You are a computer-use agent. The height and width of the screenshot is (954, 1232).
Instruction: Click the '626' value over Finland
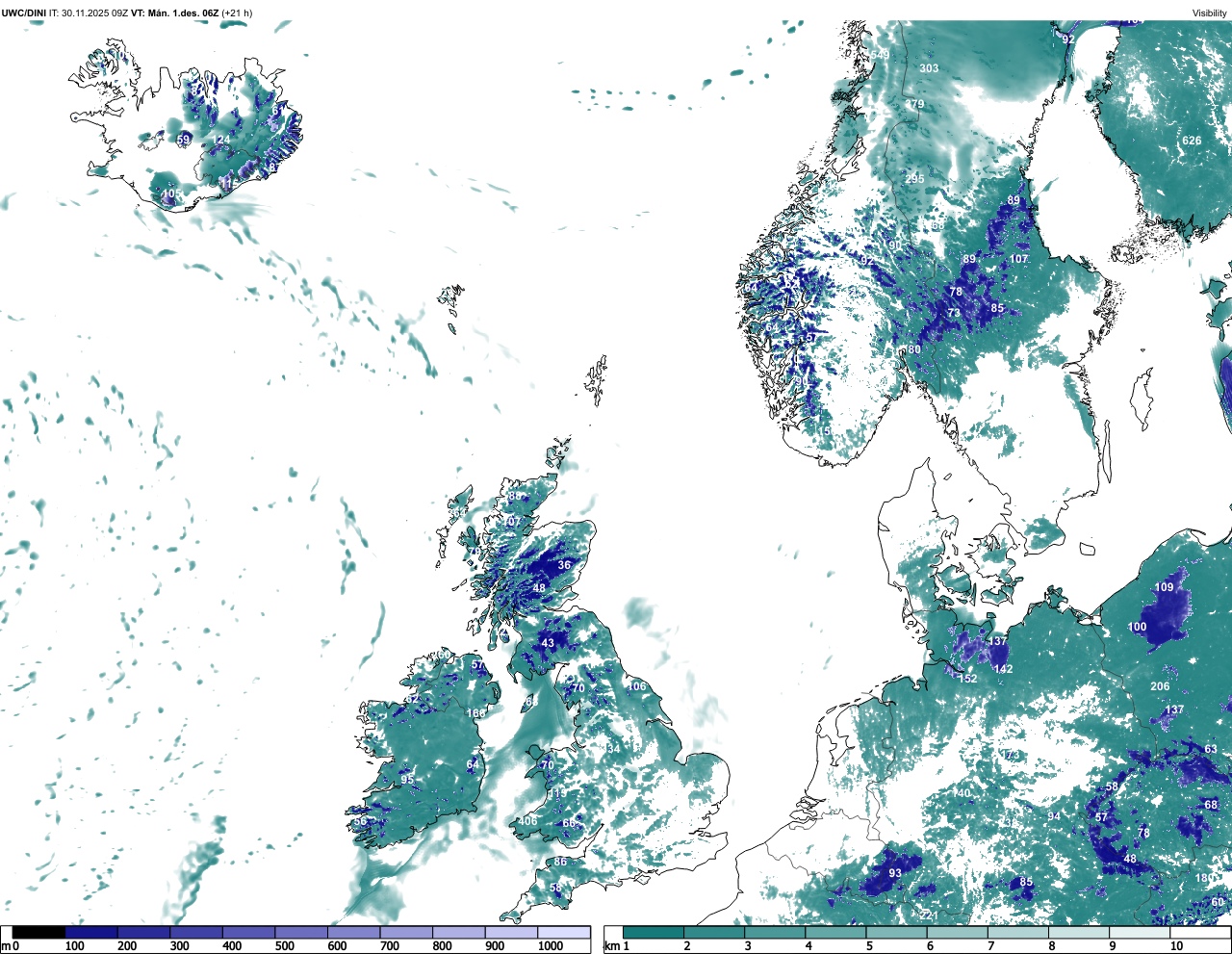click(1192, 141)
